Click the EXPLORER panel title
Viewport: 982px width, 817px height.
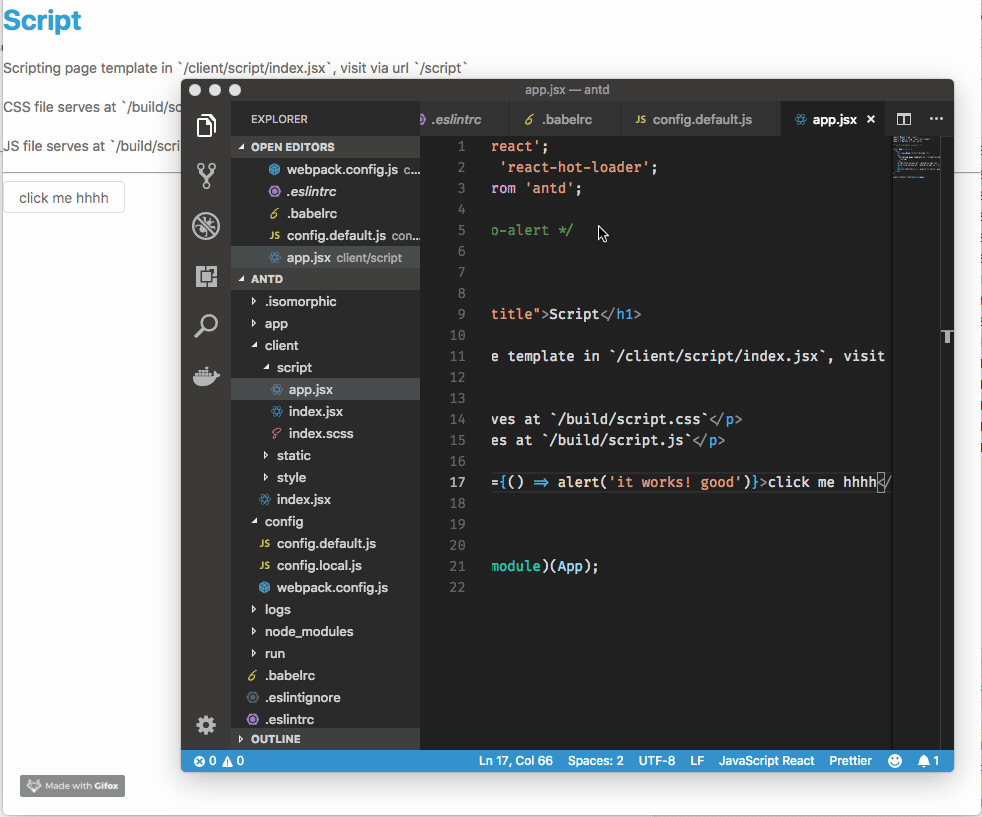pyautogui.click(x=279, y=119)
